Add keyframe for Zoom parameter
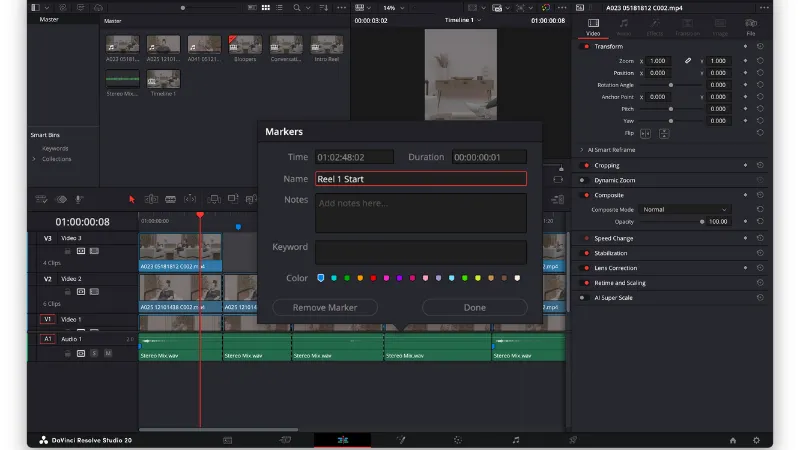This screenshot has width=800, height=450. tap(745, 61)
